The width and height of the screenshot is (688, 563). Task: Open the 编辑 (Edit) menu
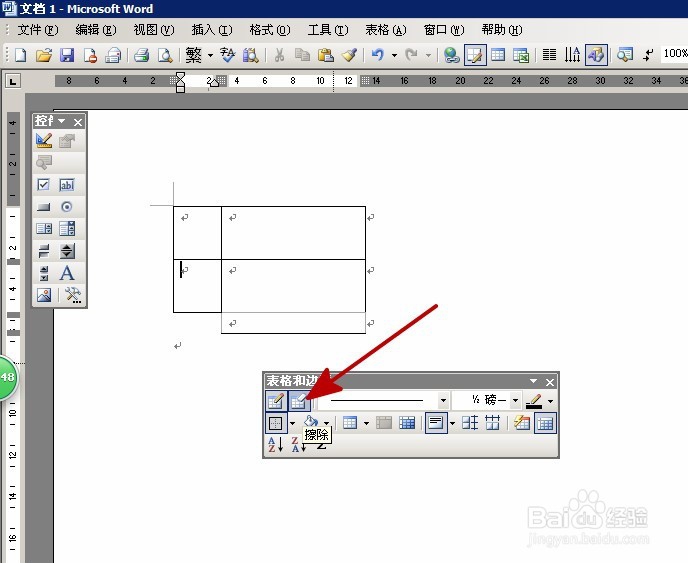(x=96, y=30)
